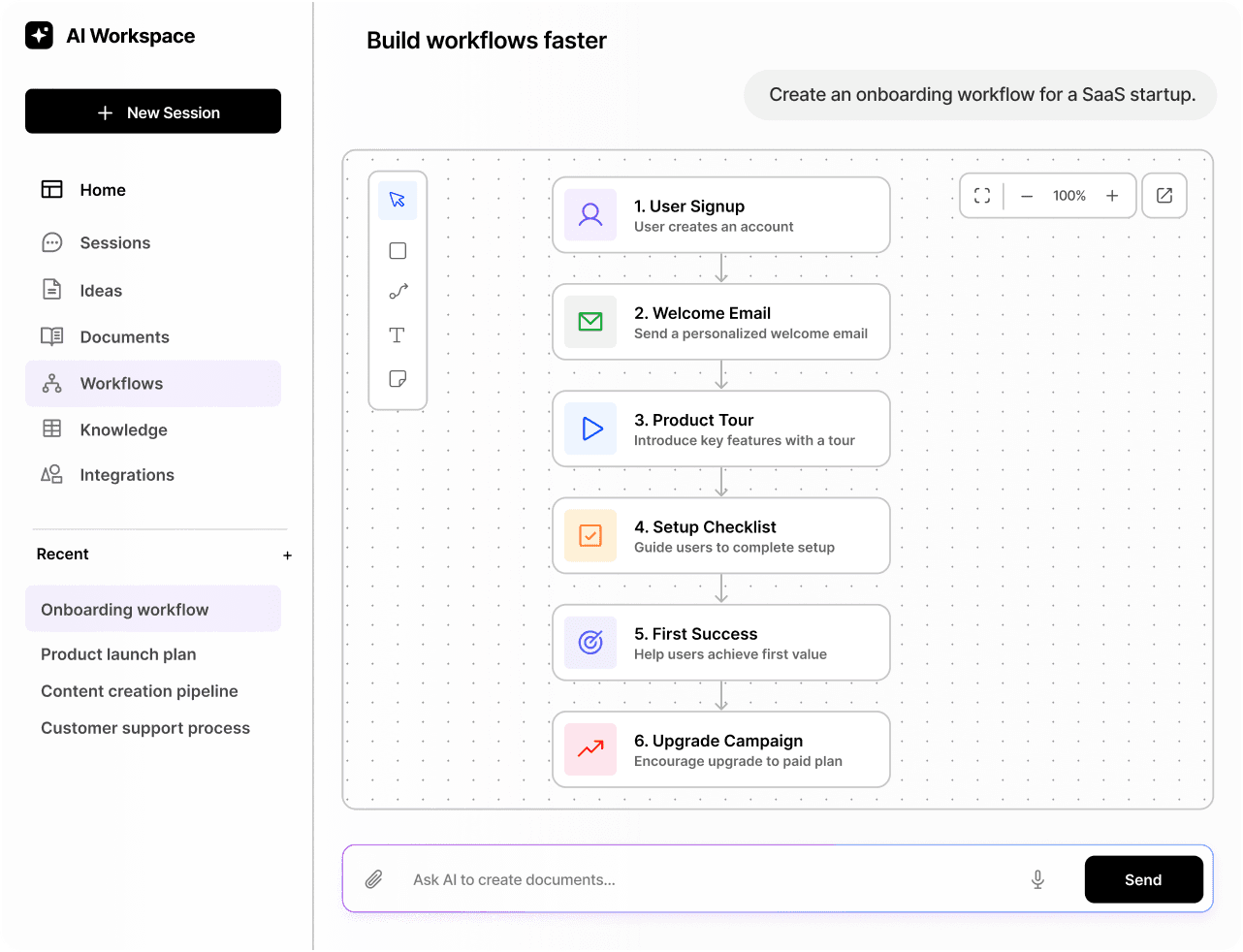Select the '6. Upgrade Campaign' step title

(718, 741)
